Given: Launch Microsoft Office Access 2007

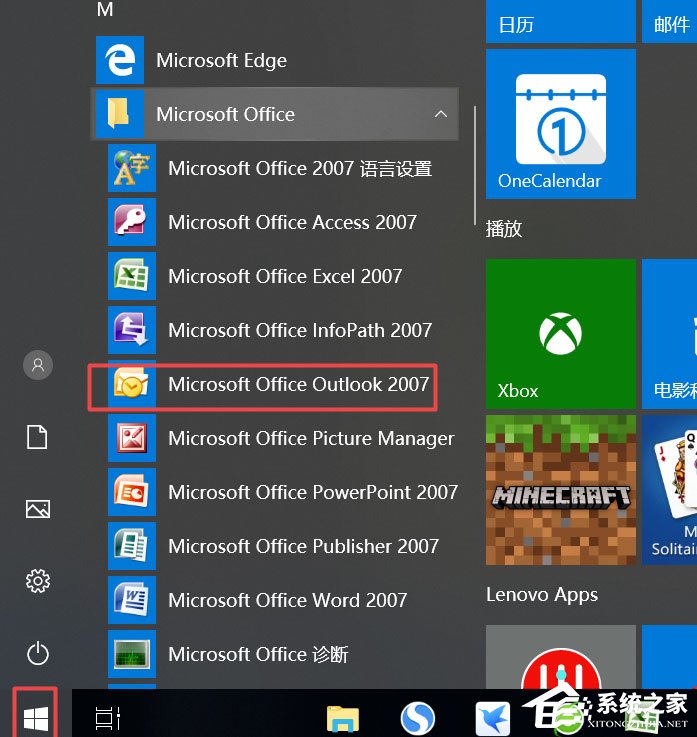Looking at the screenshot, I should point(292,222).
